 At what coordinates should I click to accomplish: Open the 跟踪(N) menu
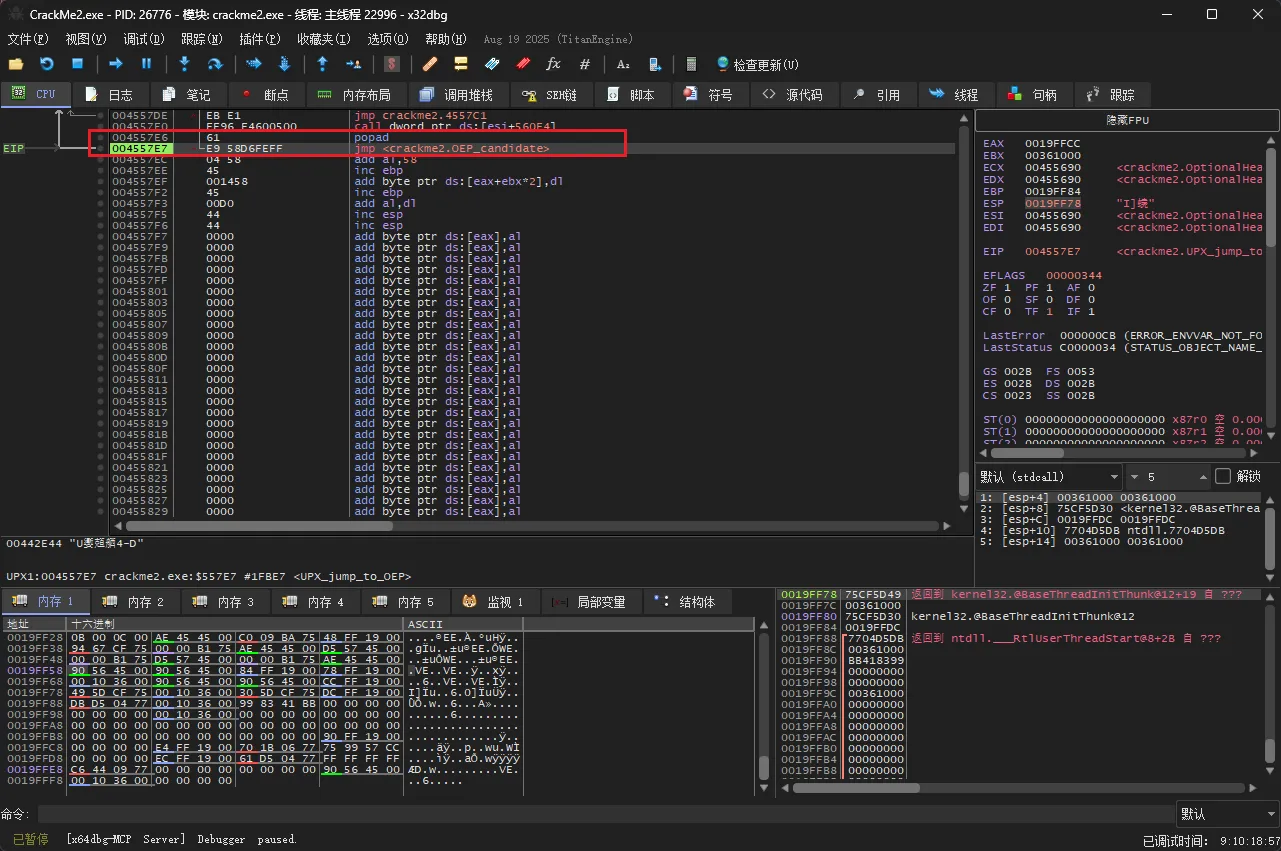[202, 39]
